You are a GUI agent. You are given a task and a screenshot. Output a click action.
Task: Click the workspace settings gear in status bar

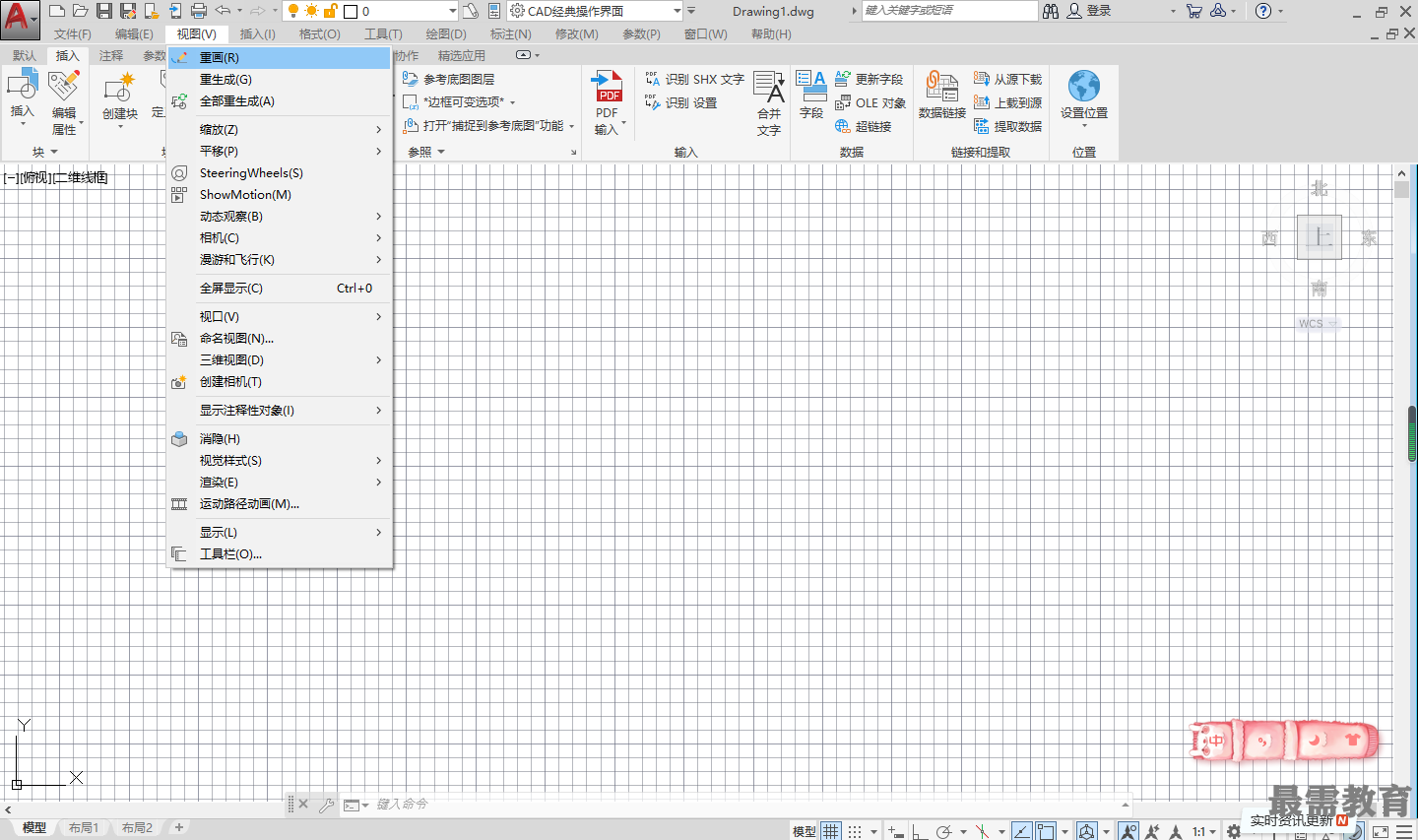click(1234, 832)
